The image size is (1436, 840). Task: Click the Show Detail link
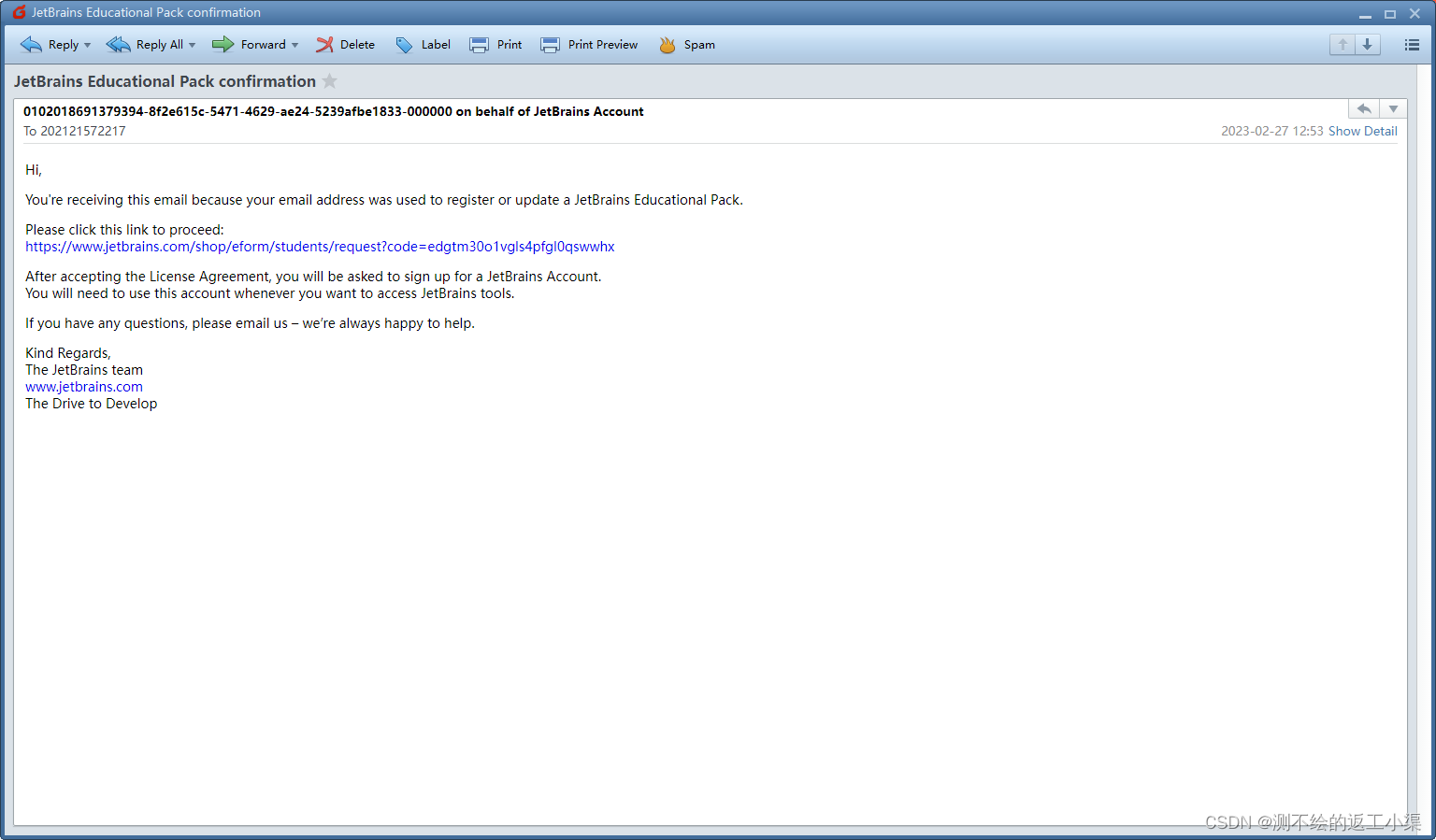[1363, 131]
